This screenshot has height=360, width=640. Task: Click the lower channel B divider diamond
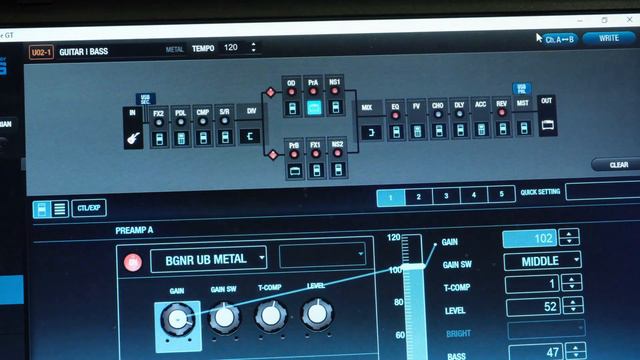(273, 155)
